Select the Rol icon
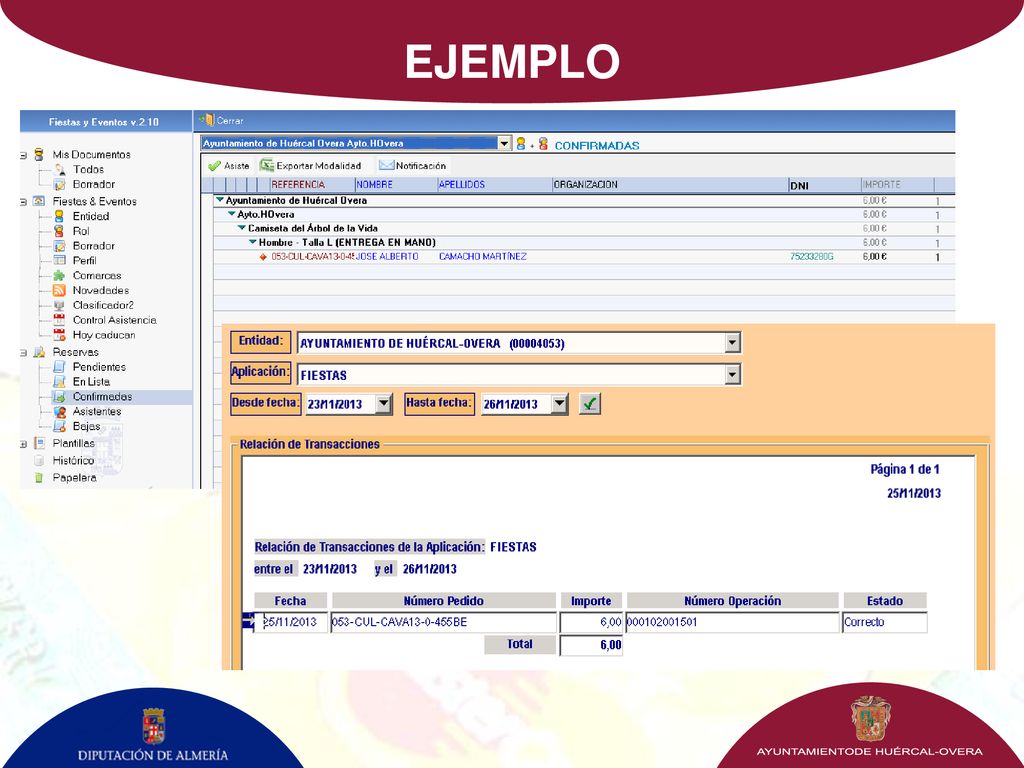Viewport: 1024px width, 768px height. 59,231
